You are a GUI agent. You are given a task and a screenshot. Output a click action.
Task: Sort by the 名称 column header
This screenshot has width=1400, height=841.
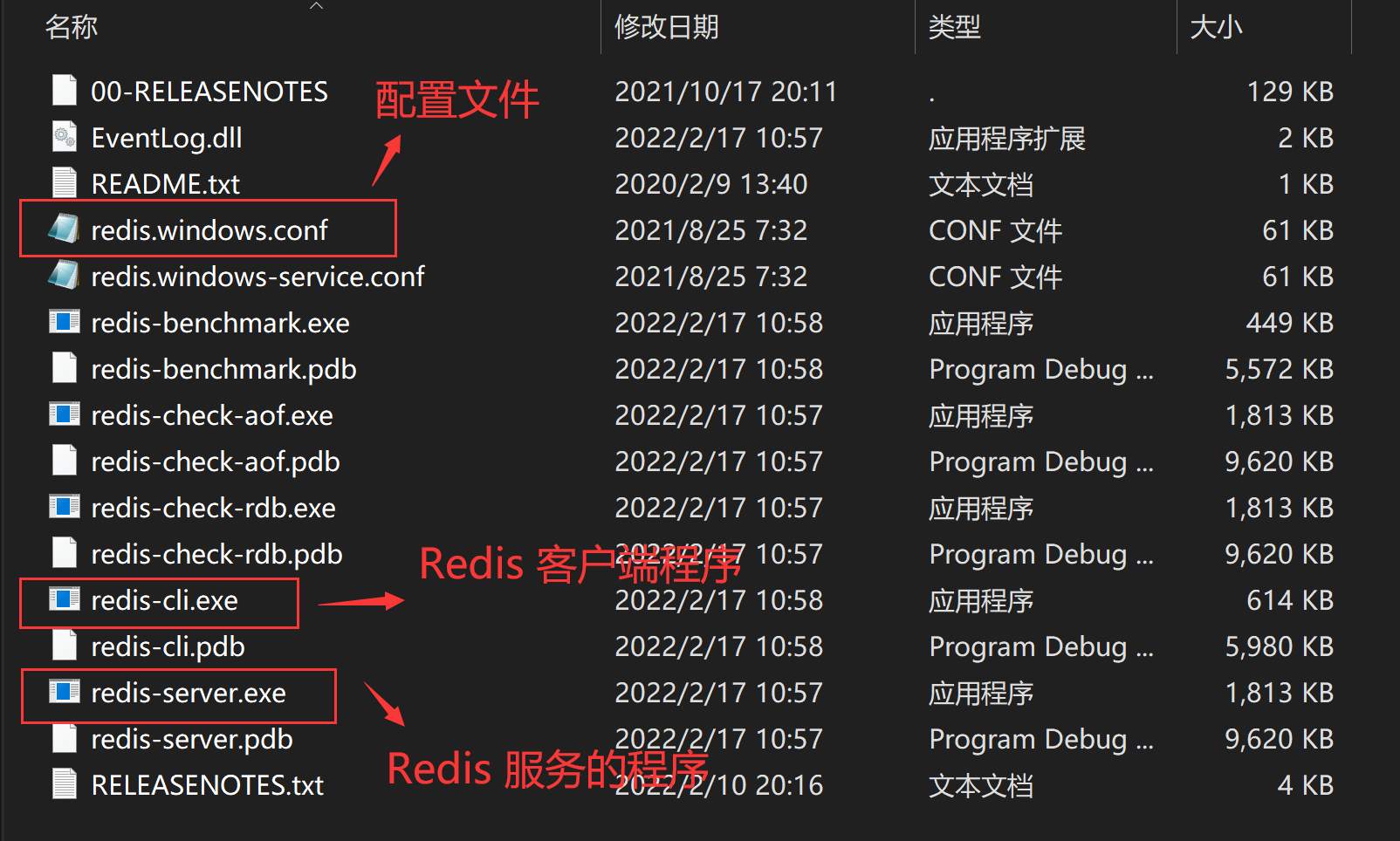[x=72, y=27]
